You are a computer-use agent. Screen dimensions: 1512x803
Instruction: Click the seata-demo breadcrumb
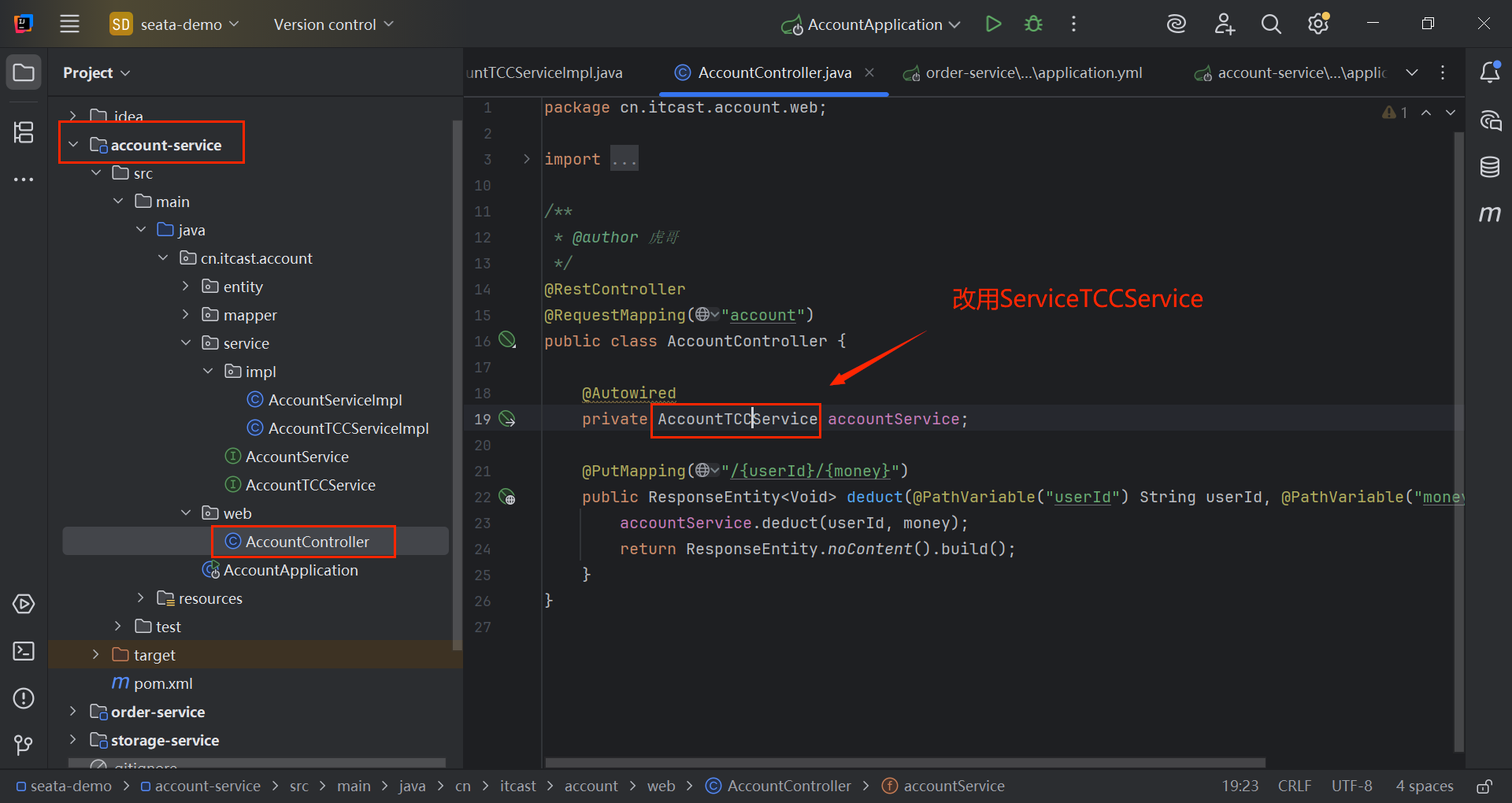[64, 786]
